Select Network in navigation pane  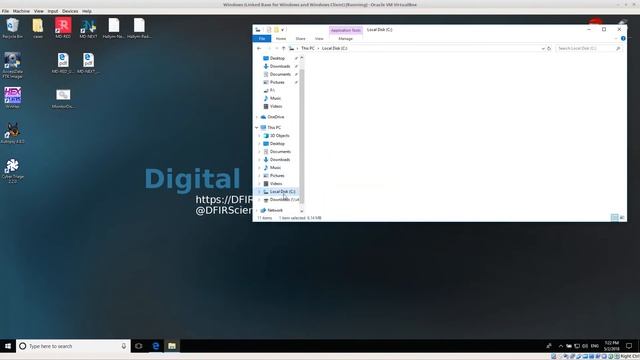(275, 210)
